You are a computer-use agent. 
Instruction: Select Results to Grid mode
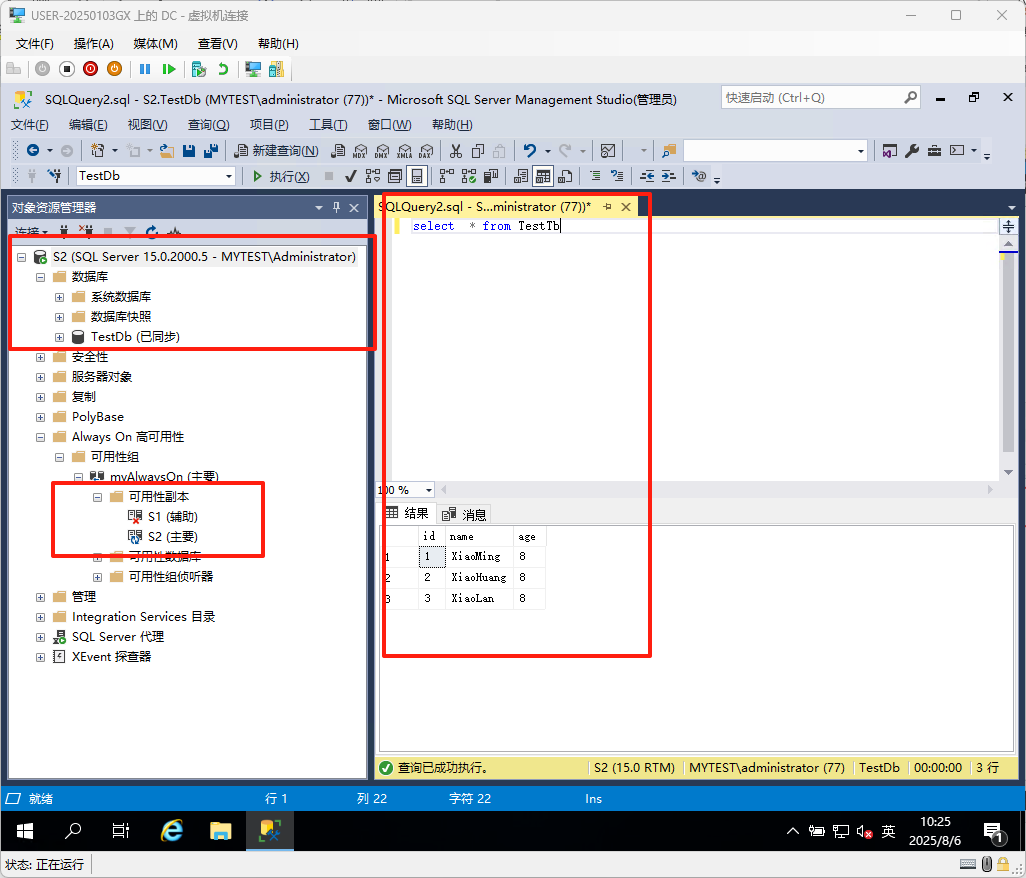542,176
